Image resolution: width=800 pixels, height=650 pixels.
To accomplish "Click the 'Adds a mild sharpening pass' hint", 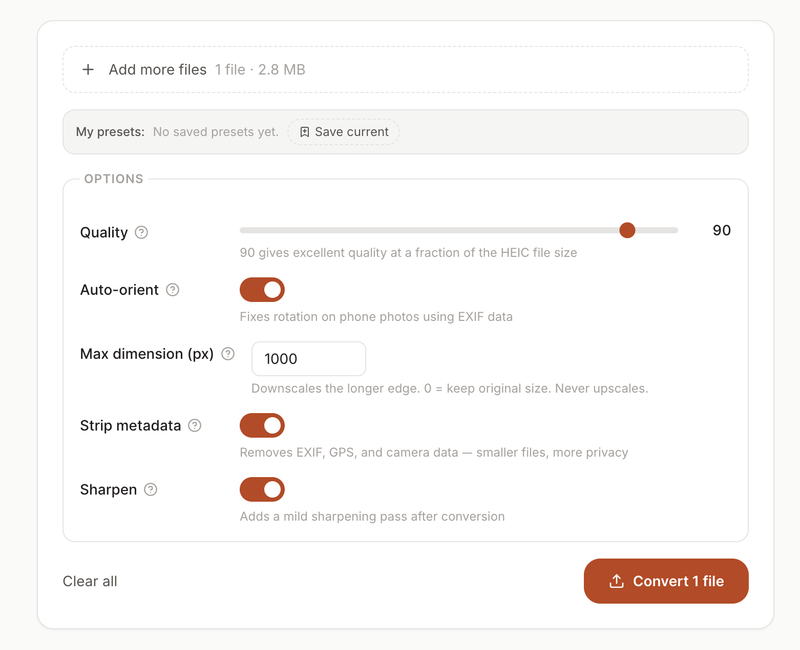I will [372, 517].
